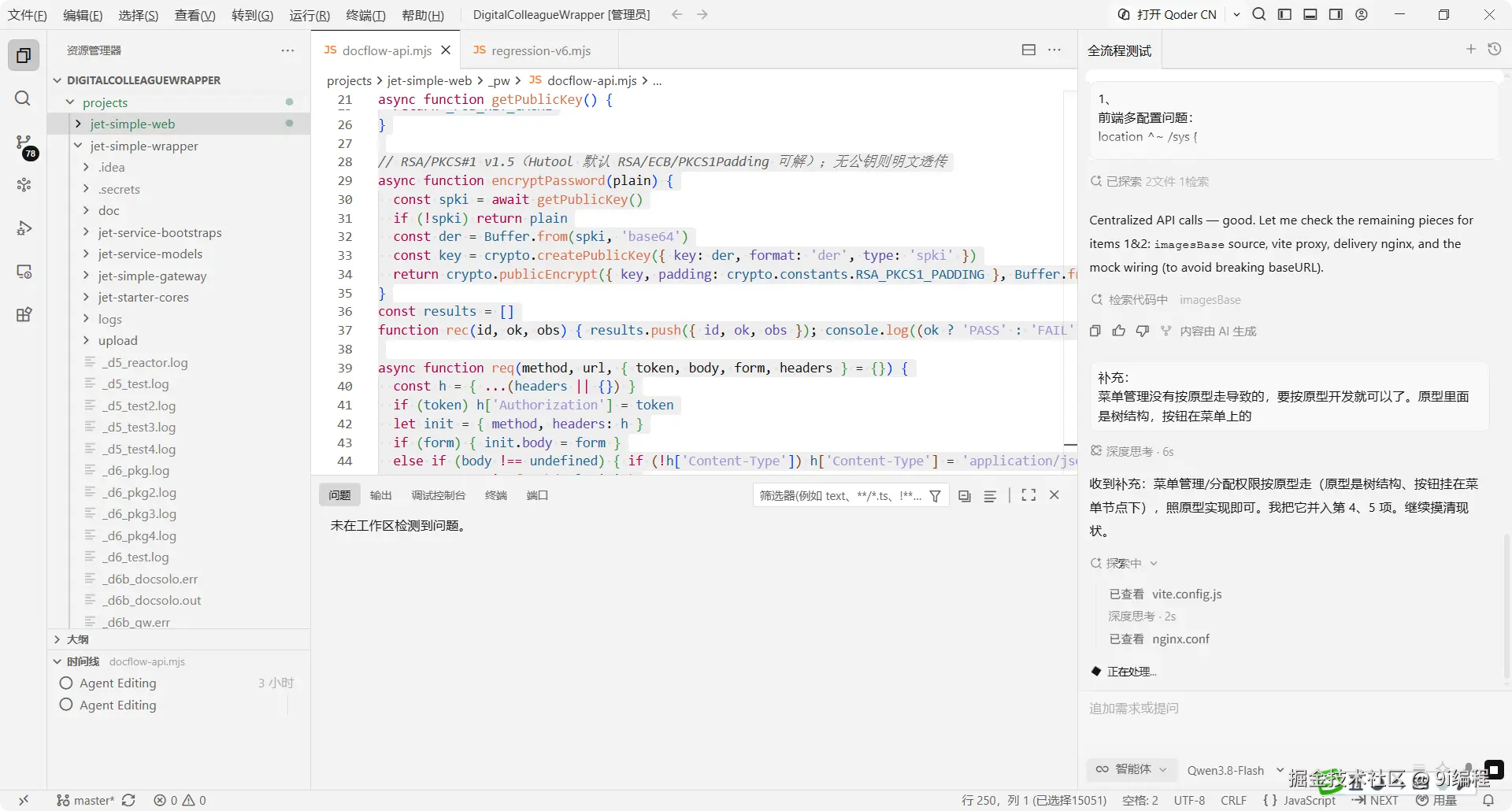Open Extensions view icon

[24, 315]
